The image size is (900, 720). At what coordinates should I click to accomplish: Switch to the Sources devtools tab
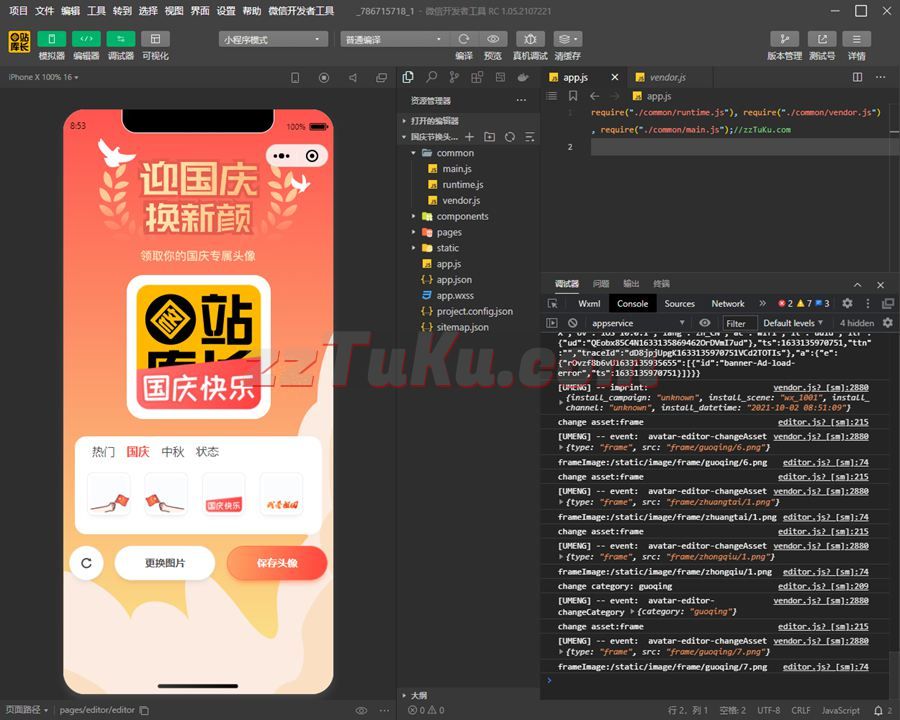tap(680, 304)
